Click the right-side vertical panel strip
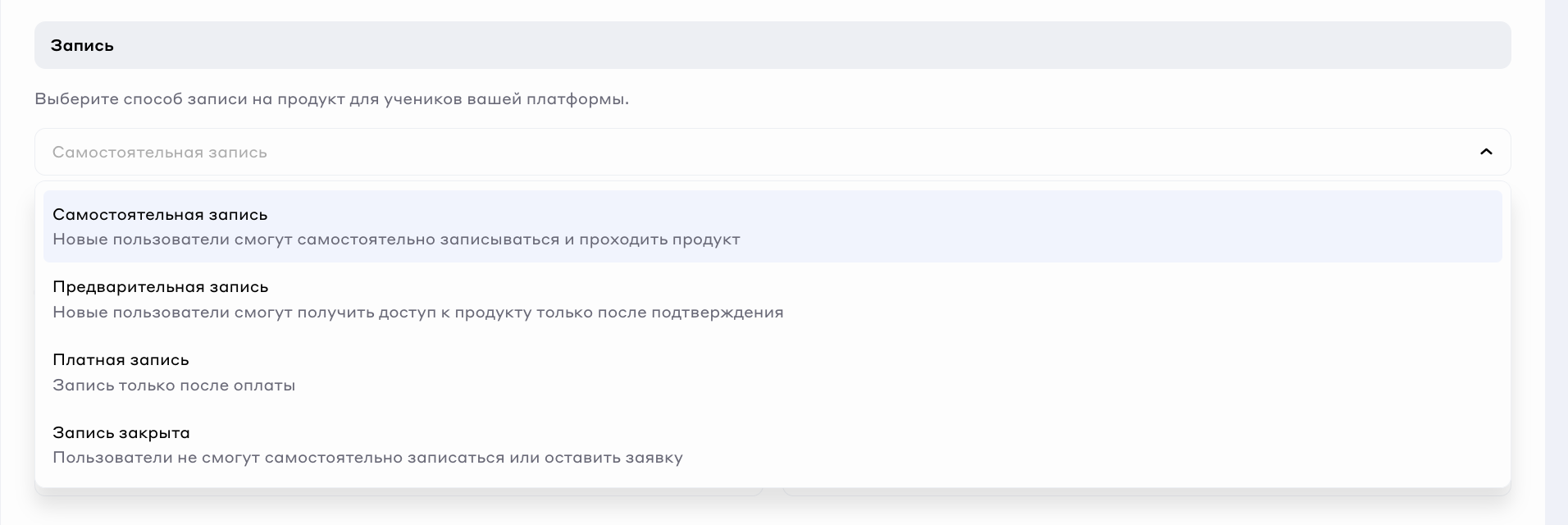Screen dimensions: 1568x525 1556,262
